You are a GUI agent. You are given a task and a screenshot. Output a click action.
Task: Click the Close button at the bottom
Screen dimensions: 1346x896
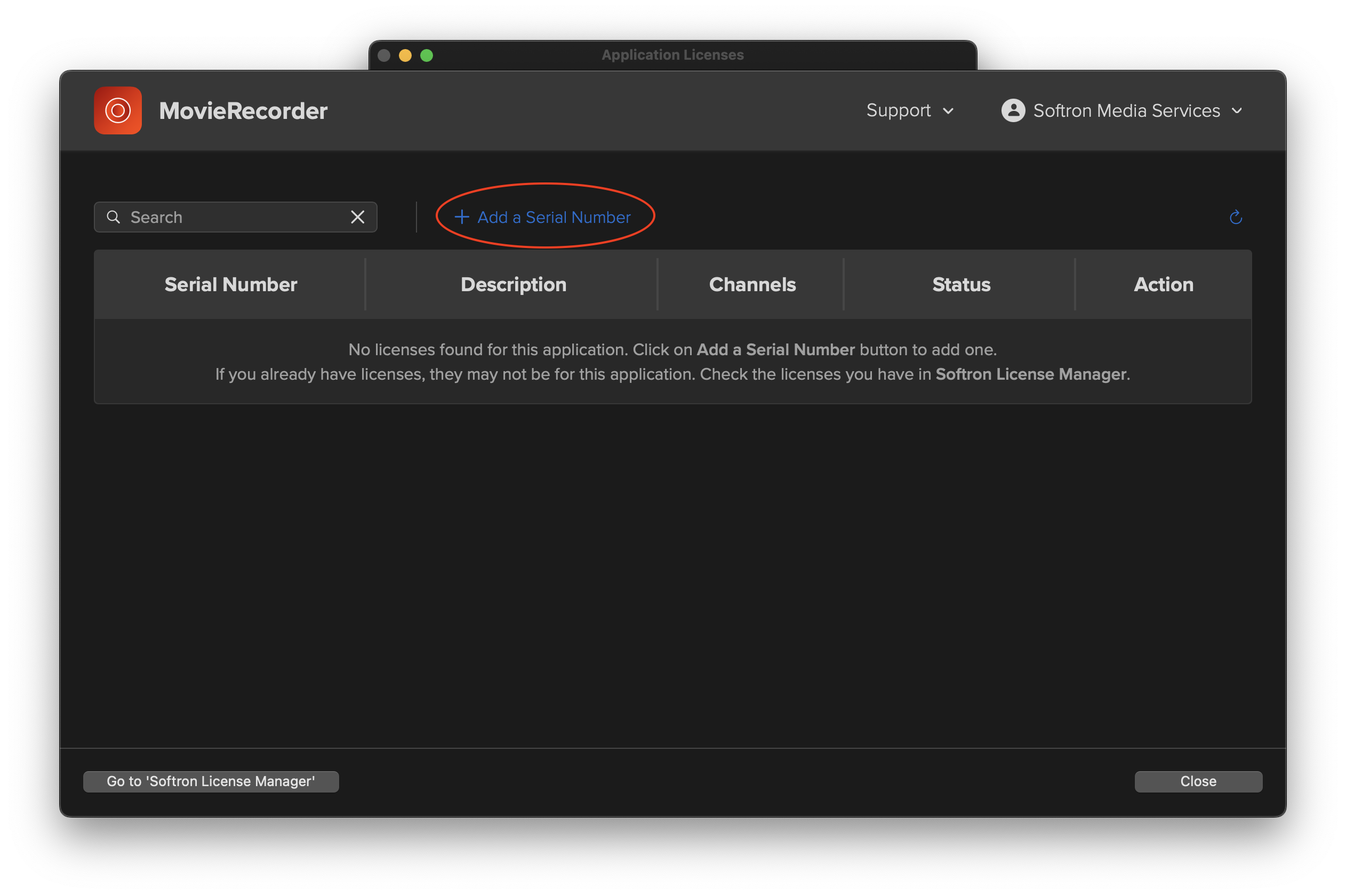click(x=1198, y=781)
